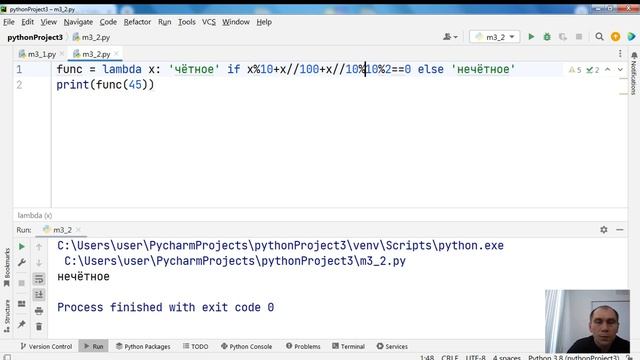
Task: Open the user account dropdown in the toolbar
Action: click(x=450, y=37)
